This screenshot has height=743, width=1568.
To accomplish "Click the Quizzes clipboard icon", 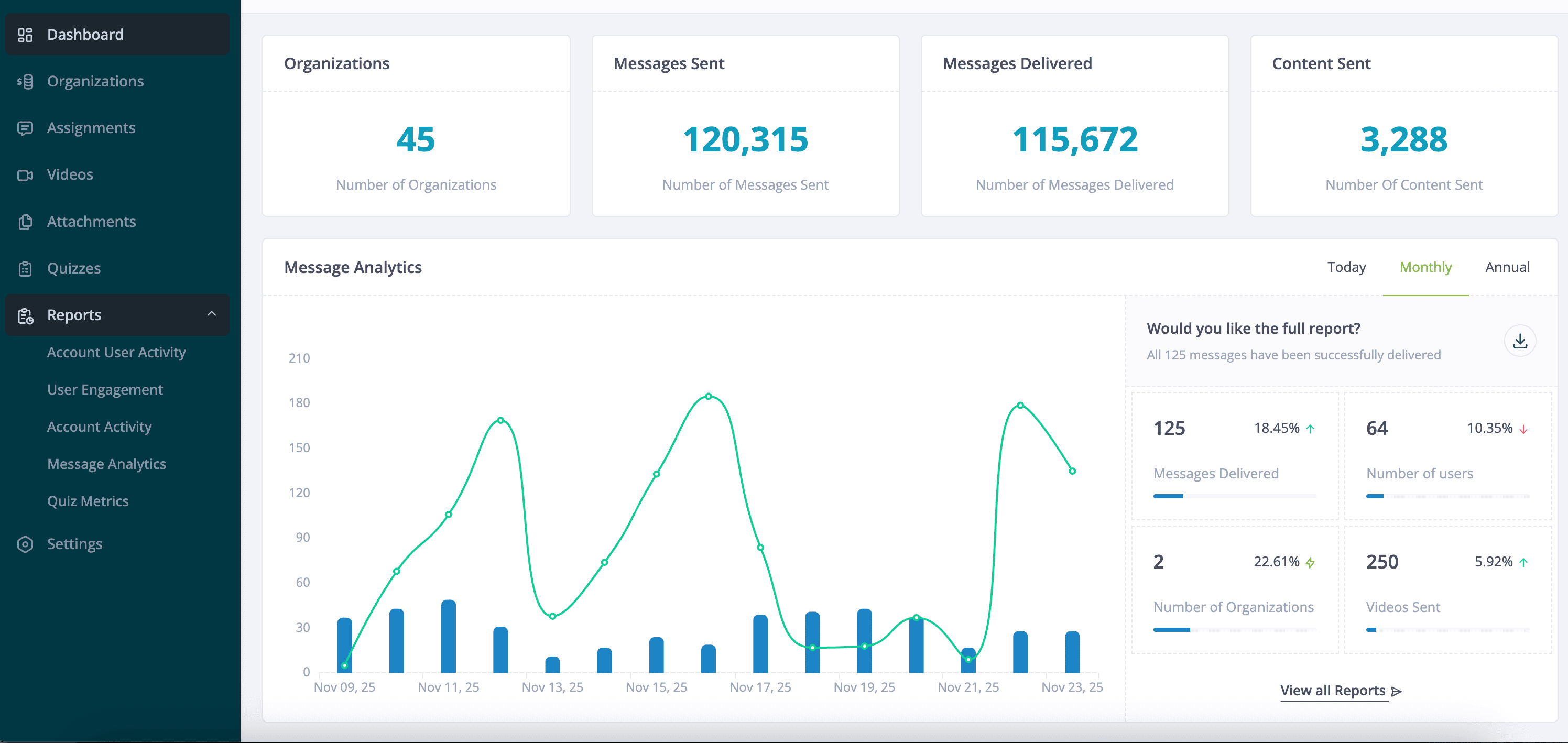I will pos(25,268).
